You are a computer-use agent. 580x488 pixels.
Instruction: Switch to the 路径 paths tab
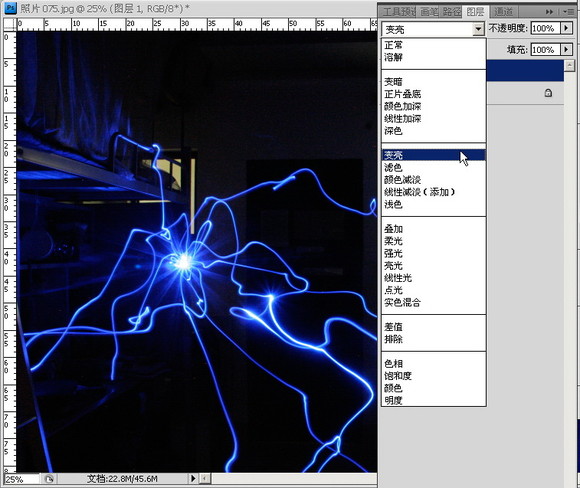coord(452,12)
